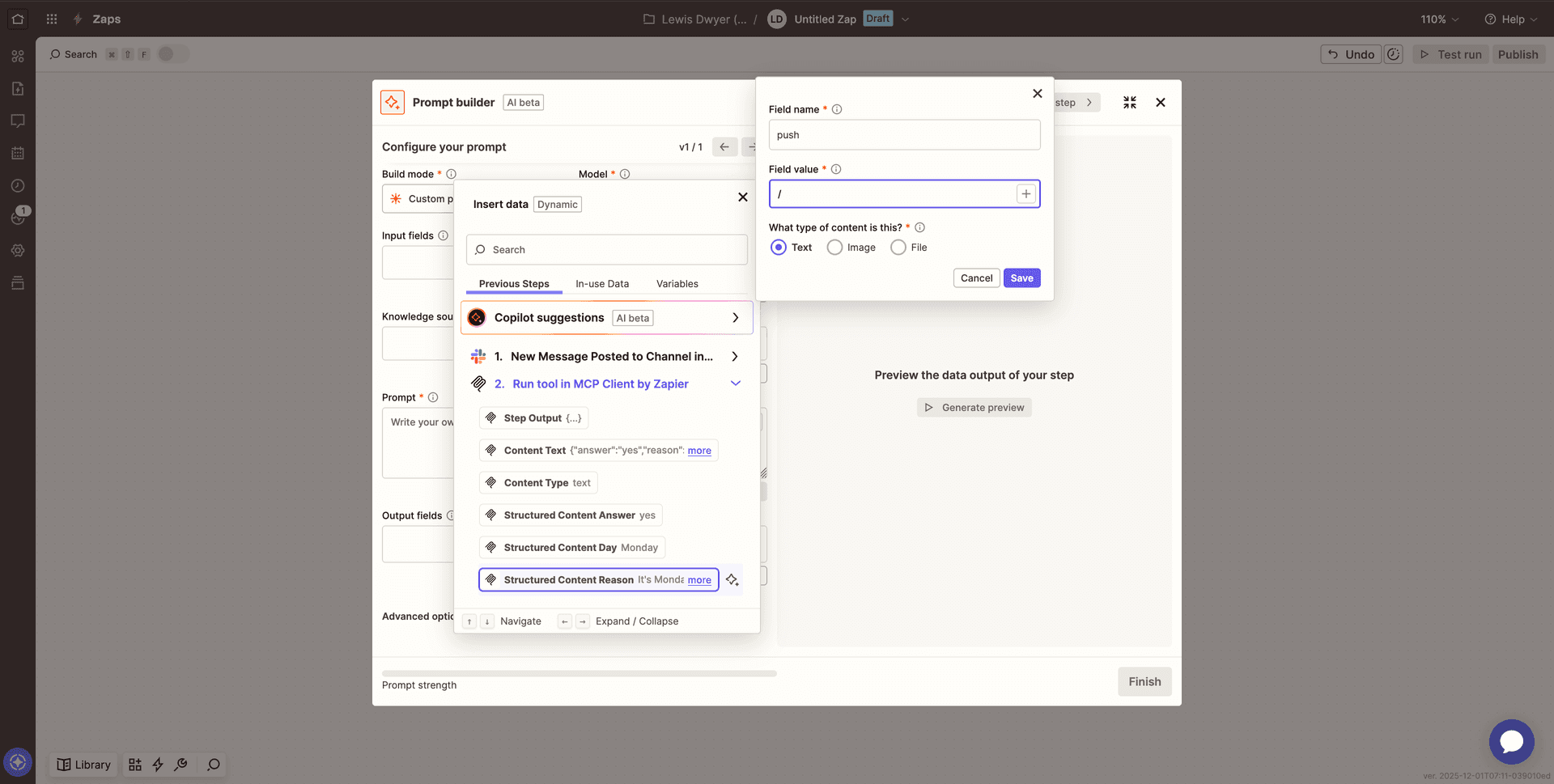Click the Generate preview button
Screen dimensions: 1554x784
tap(974, 408)
